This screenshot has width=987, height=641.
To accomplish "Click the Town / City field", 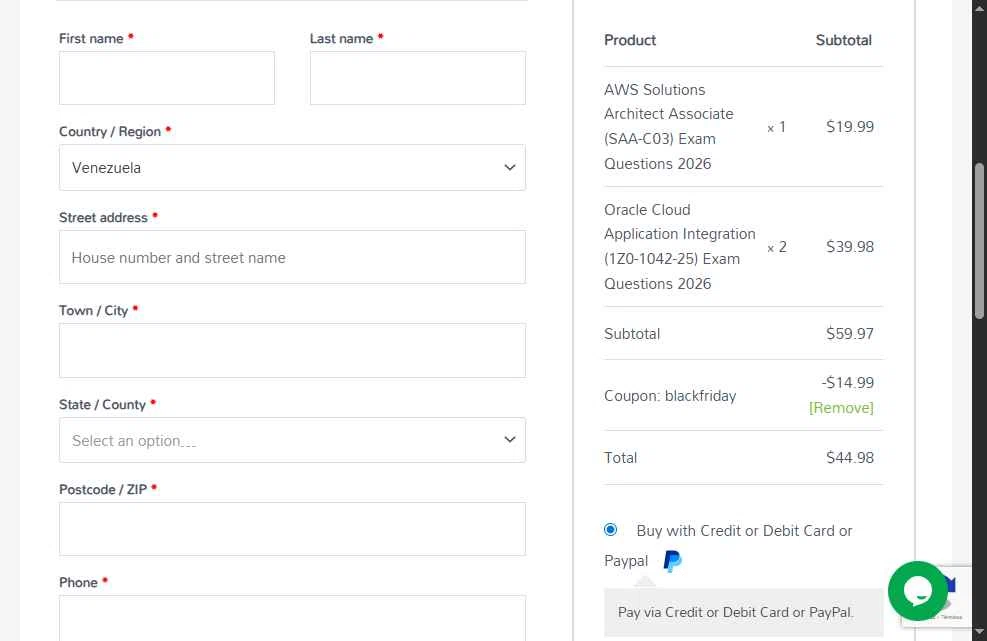I will pos(292,351).
